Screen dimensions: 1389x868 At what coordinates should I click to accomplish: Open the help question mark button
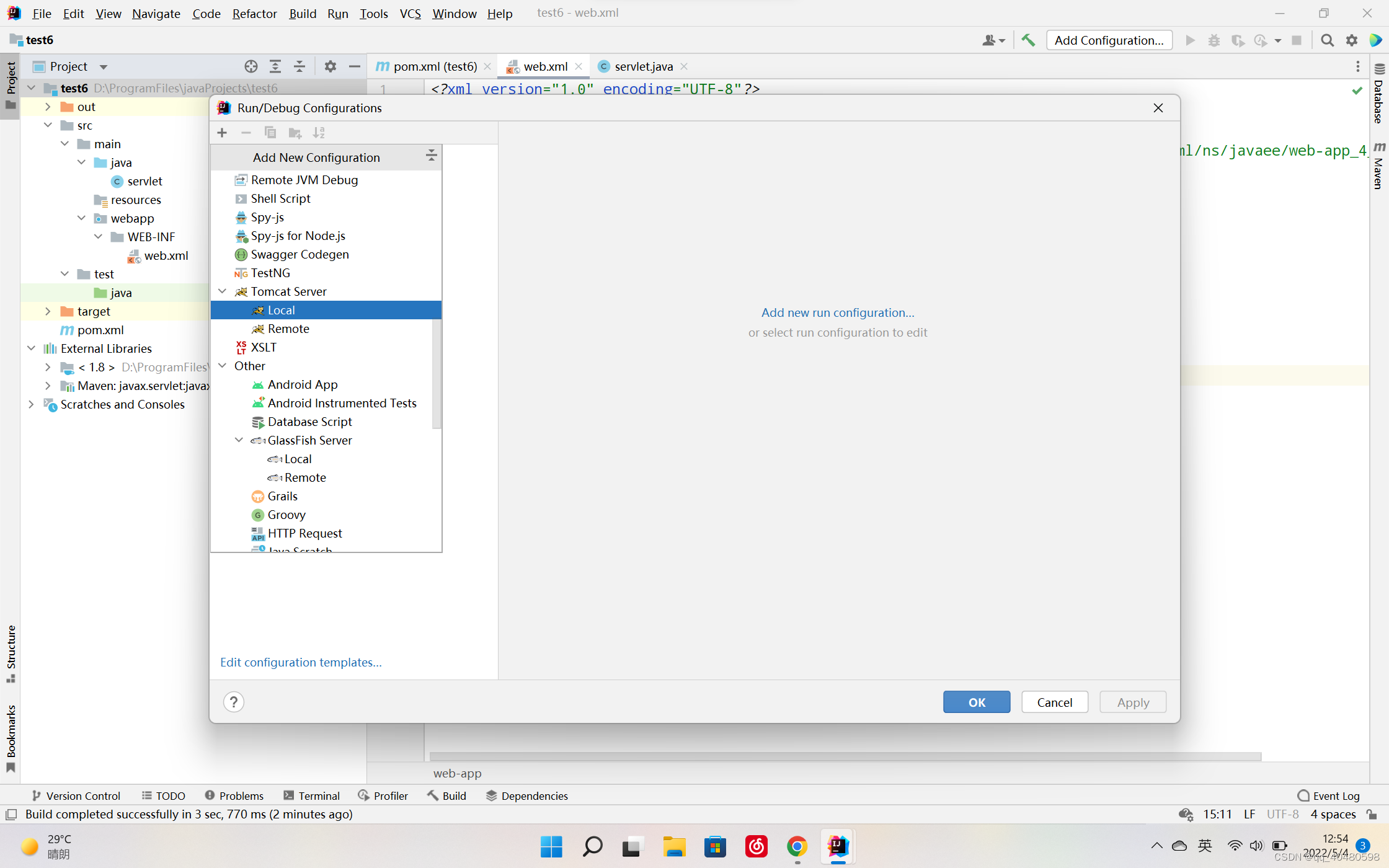pos(234,702)
